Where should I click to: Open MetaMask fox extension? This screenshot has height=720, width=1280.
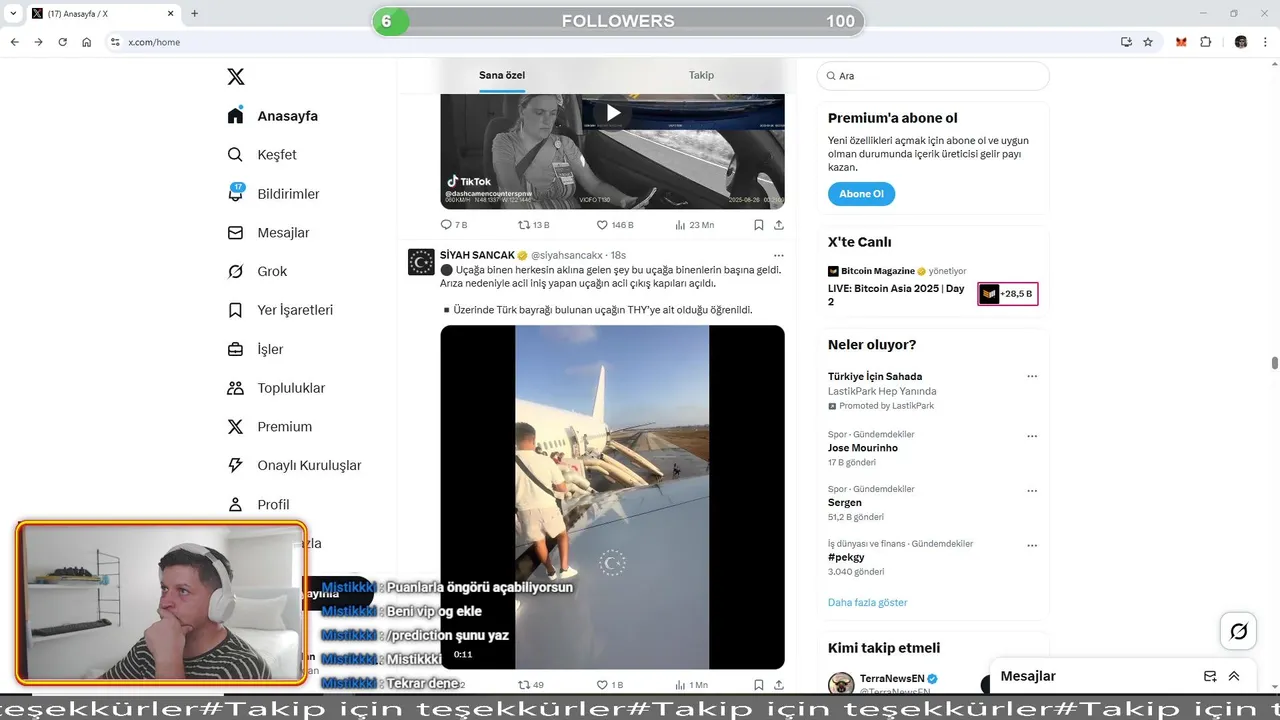[1181, 42]
